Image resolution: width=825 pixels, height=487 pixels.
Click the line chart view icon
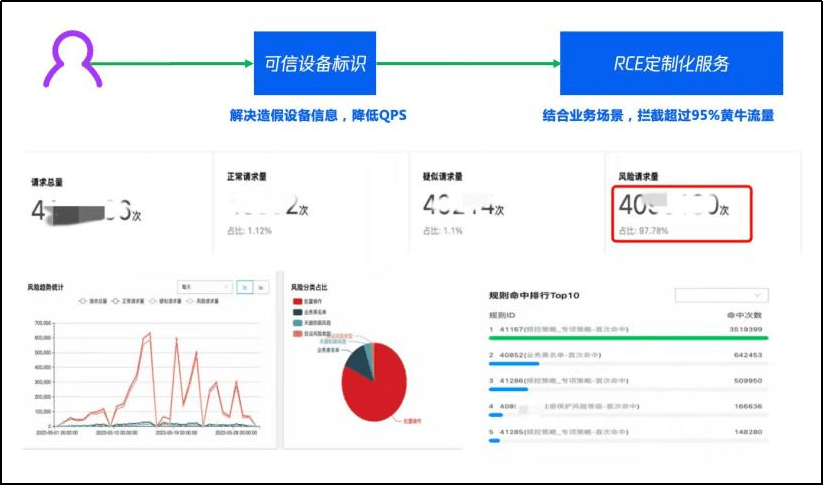click(245, 287)
